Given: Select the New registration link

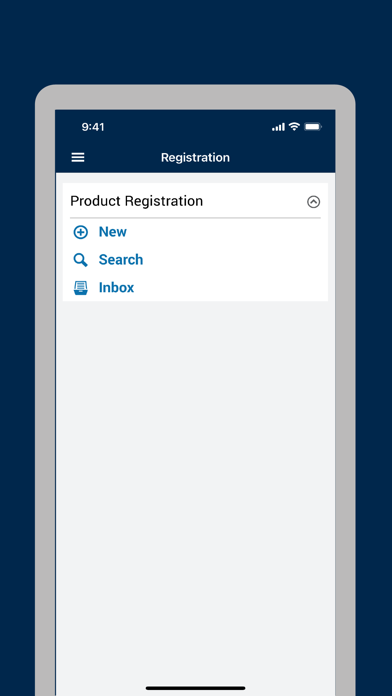Looking at the screenshot, I should [112, 232].
